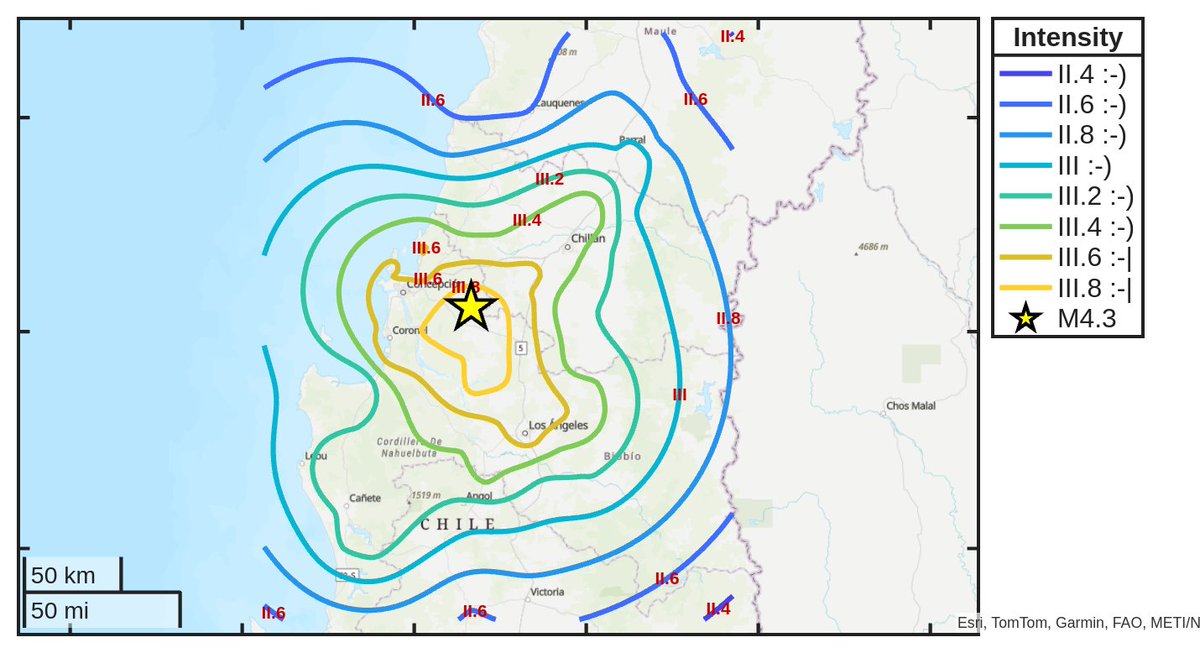Click the 'III :-)' legend entry text
This screenshot has width=1200, height=653.
pos(1084,165)
